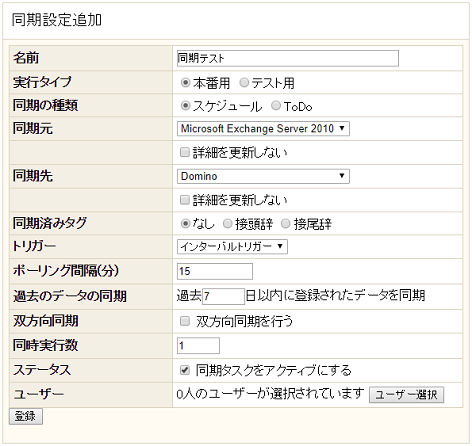
Task: Check 詳細を更新しない under 同期元
Action: (185, 152)
